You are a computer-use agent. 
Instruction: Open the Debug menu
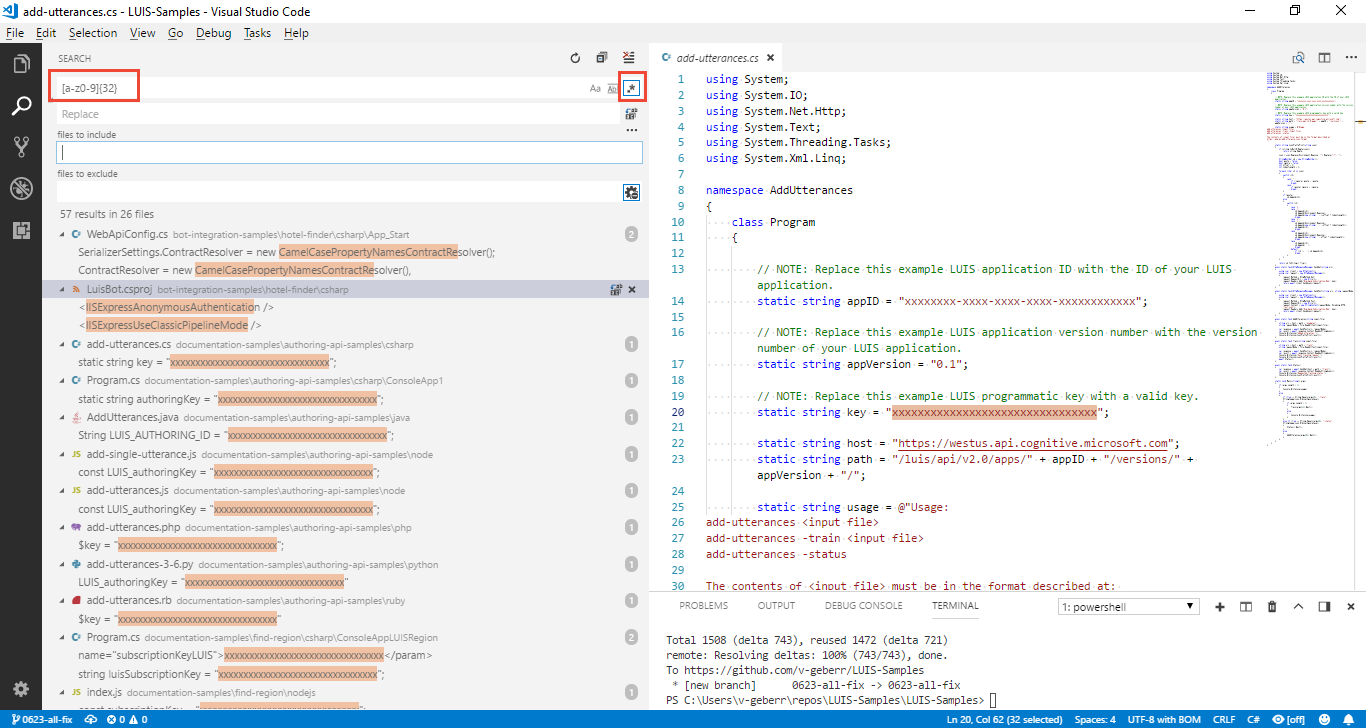[213, 33]
